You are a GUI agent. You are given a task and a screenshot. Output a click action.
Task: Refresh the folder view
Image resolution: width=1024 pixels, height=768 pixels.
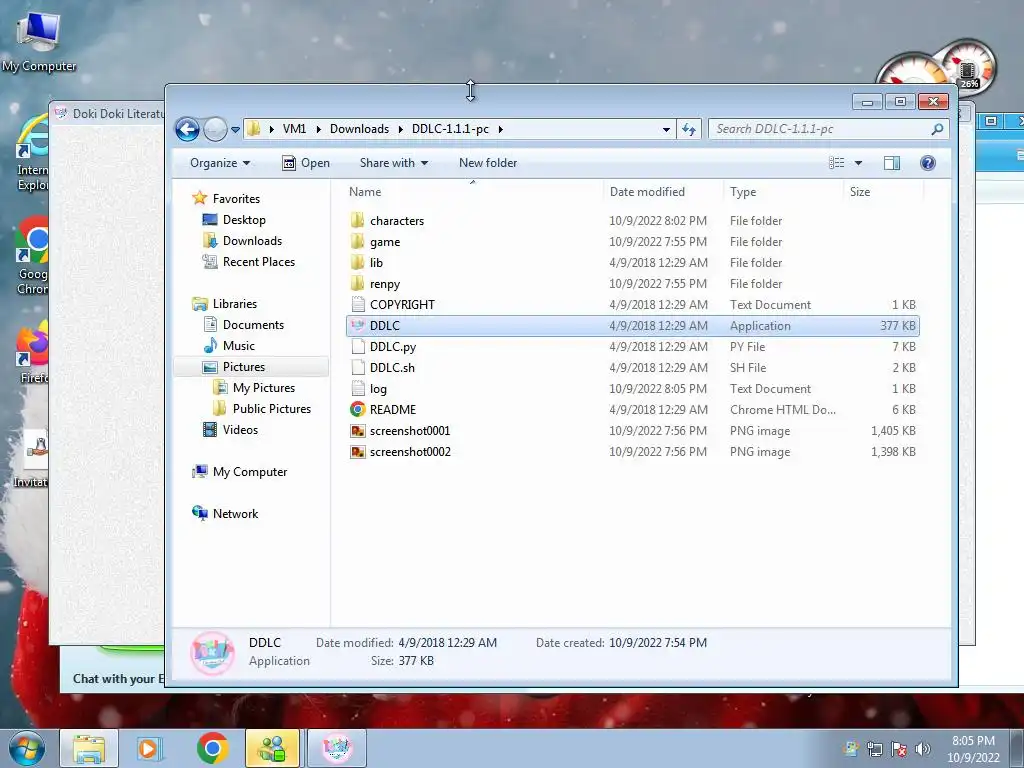click(x=689, y=129)
